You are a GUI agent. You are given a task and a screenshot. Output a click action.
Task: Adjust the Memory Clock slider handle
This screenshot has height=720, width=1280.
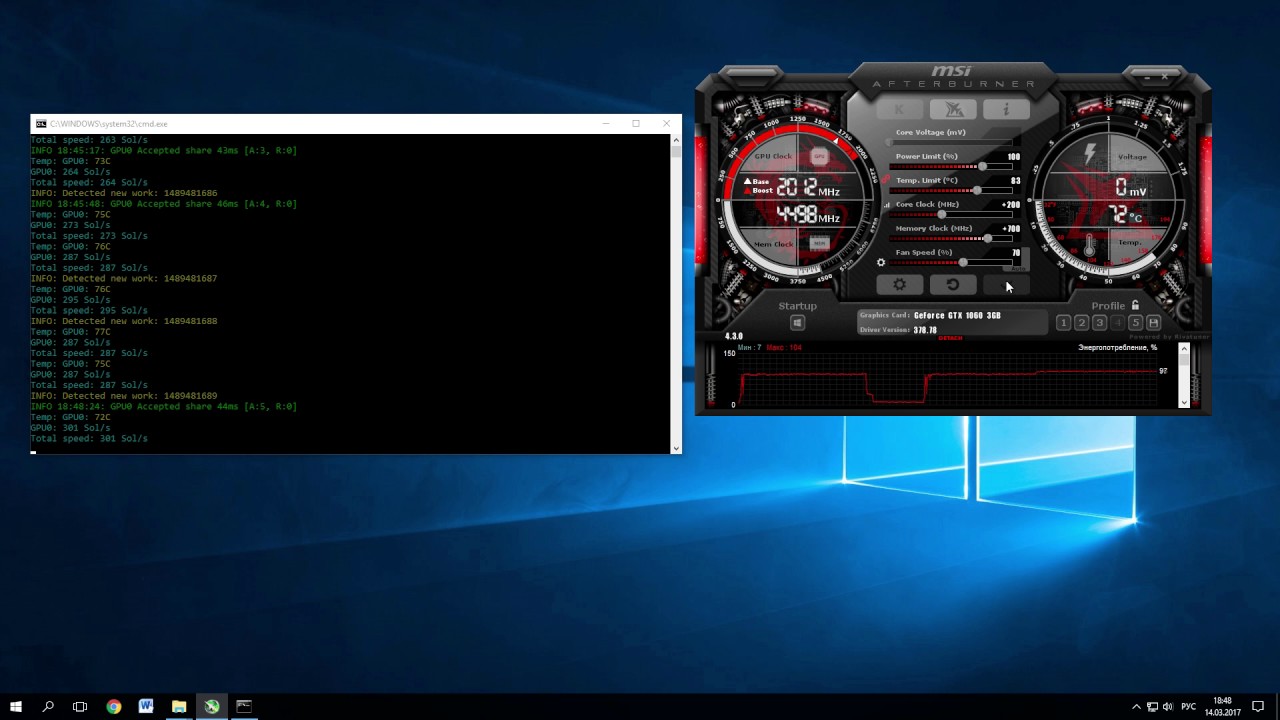988,238
